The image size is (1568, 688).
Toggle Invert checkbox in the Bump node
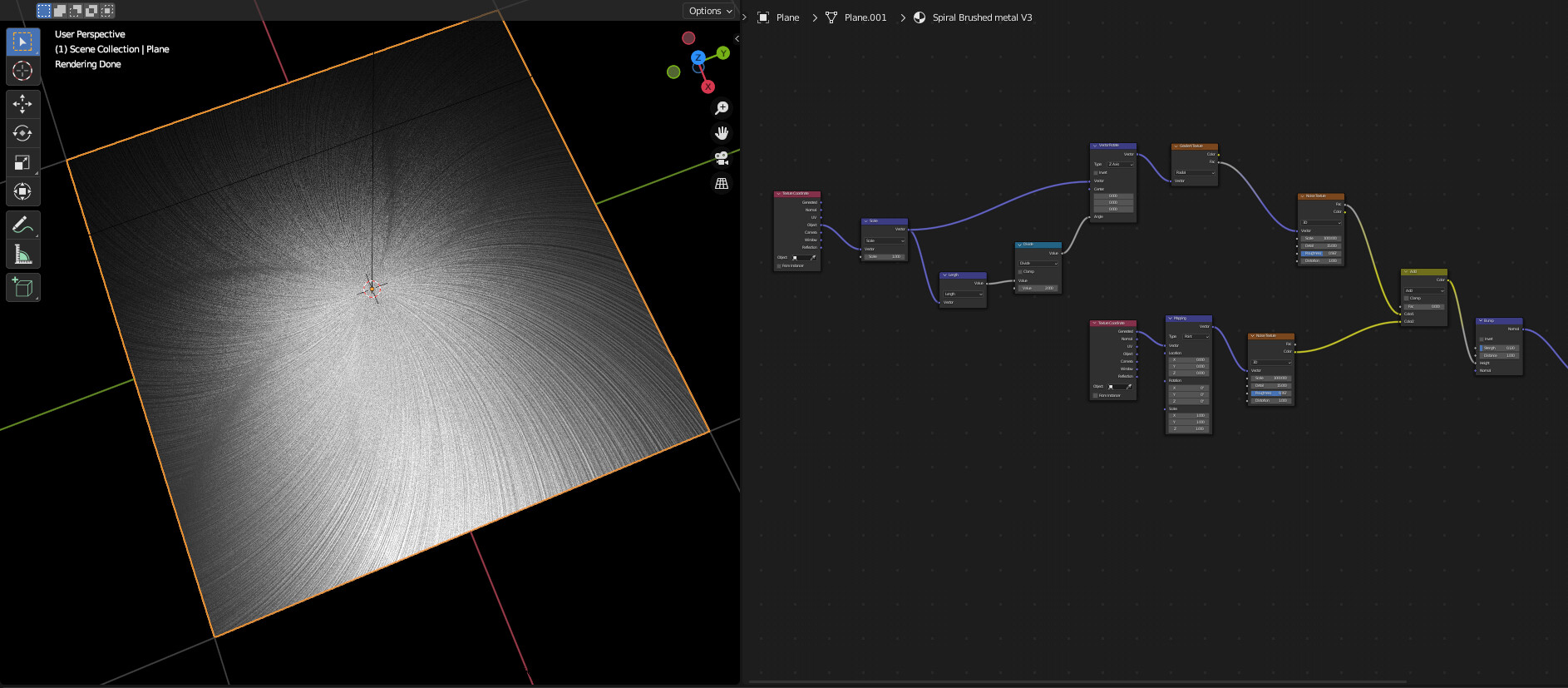coord(1482,339)
